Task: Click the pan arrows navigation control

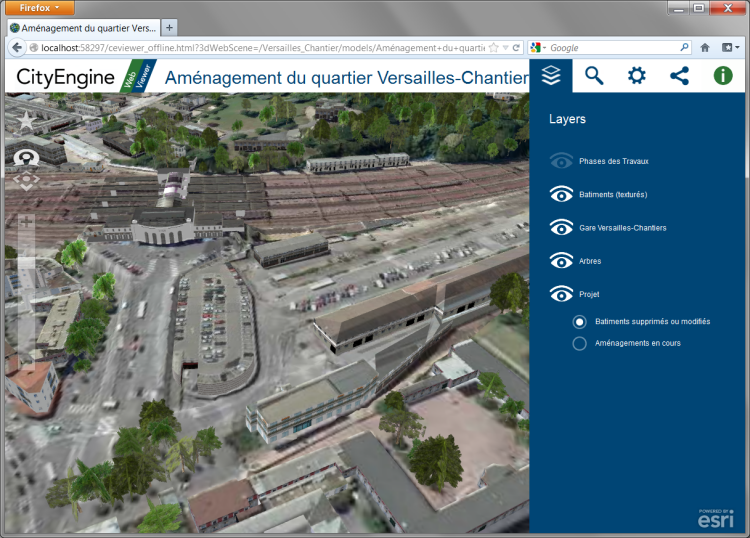Action: pos(26,181)
